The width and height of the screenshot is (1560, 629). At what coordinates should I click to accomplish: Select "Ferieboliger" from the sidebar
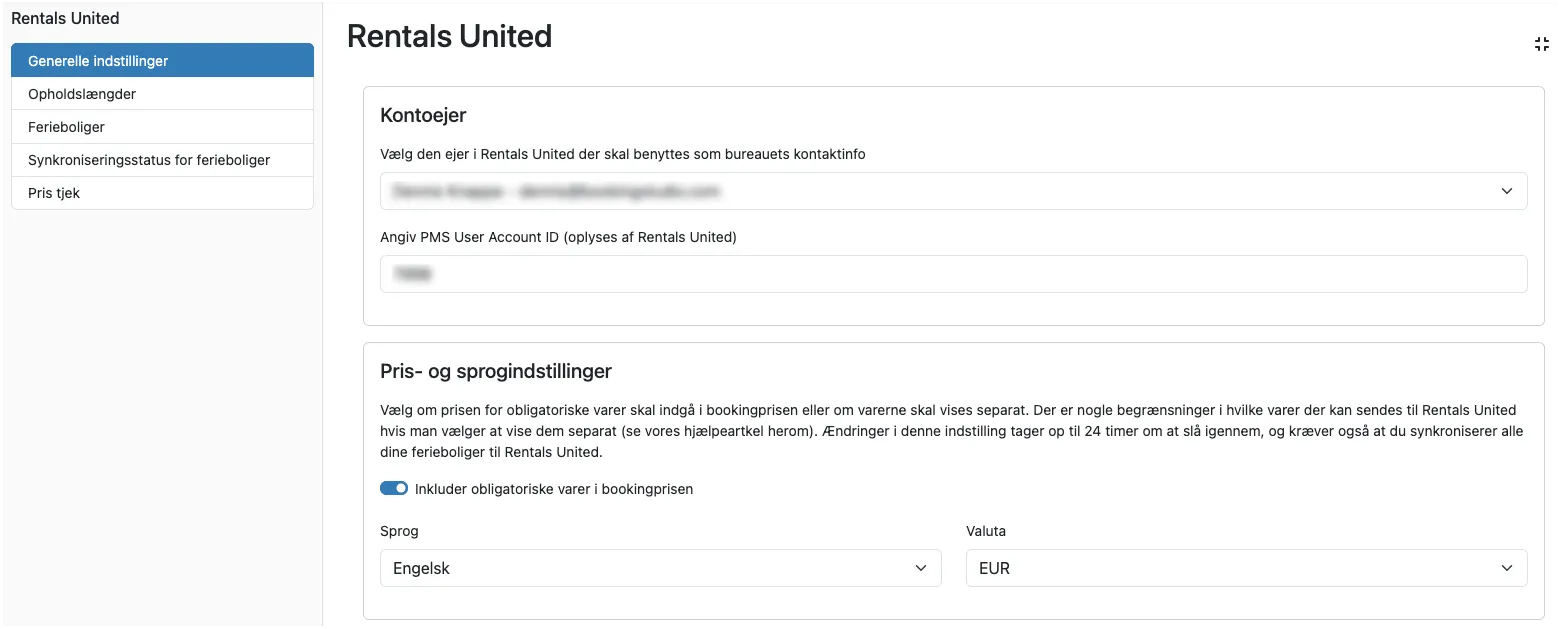pyautogui.click(x=66, y=126)
